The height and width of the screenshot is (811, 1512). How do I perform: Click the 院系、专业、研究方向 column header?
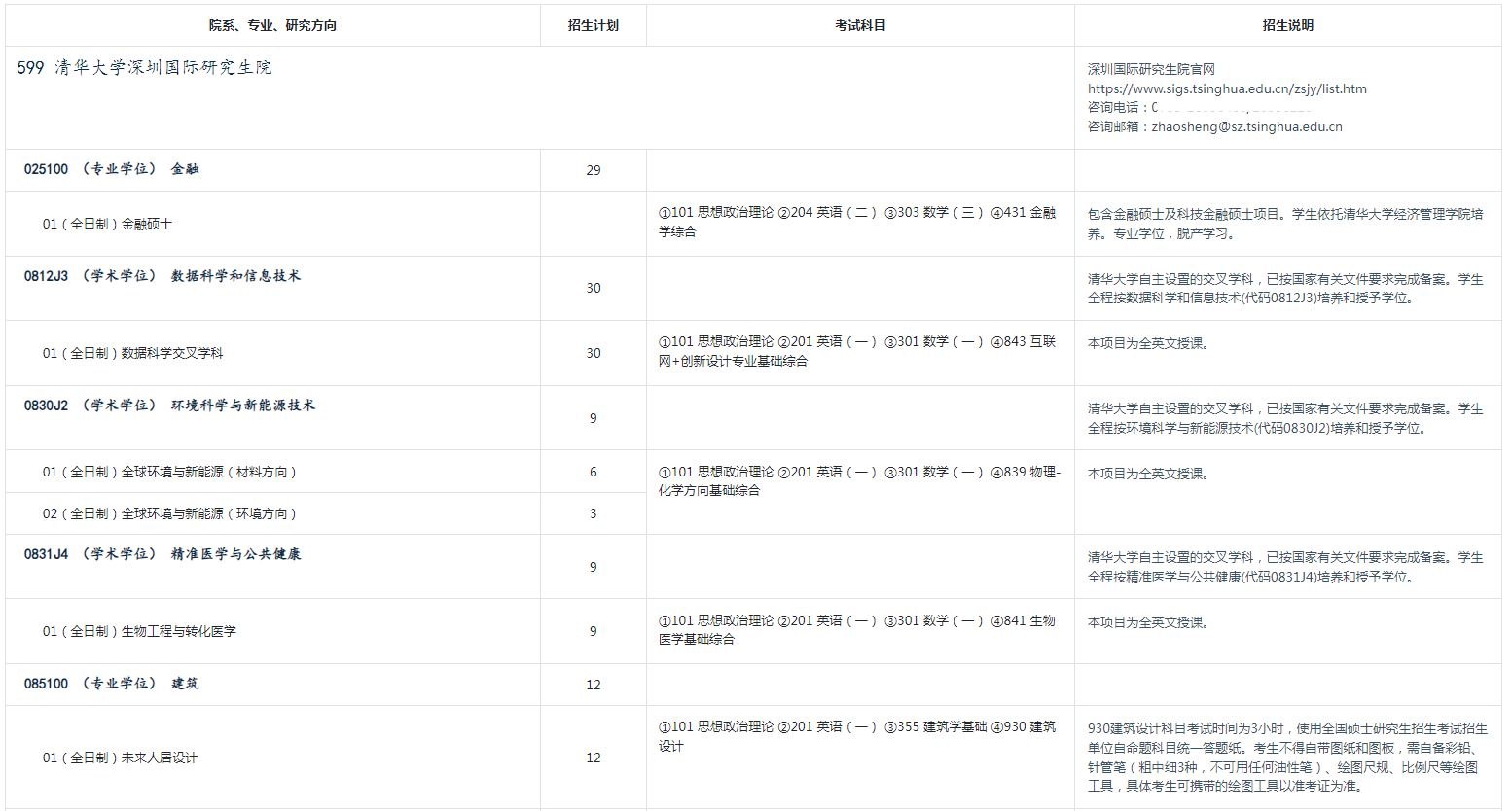pos(272,25)
